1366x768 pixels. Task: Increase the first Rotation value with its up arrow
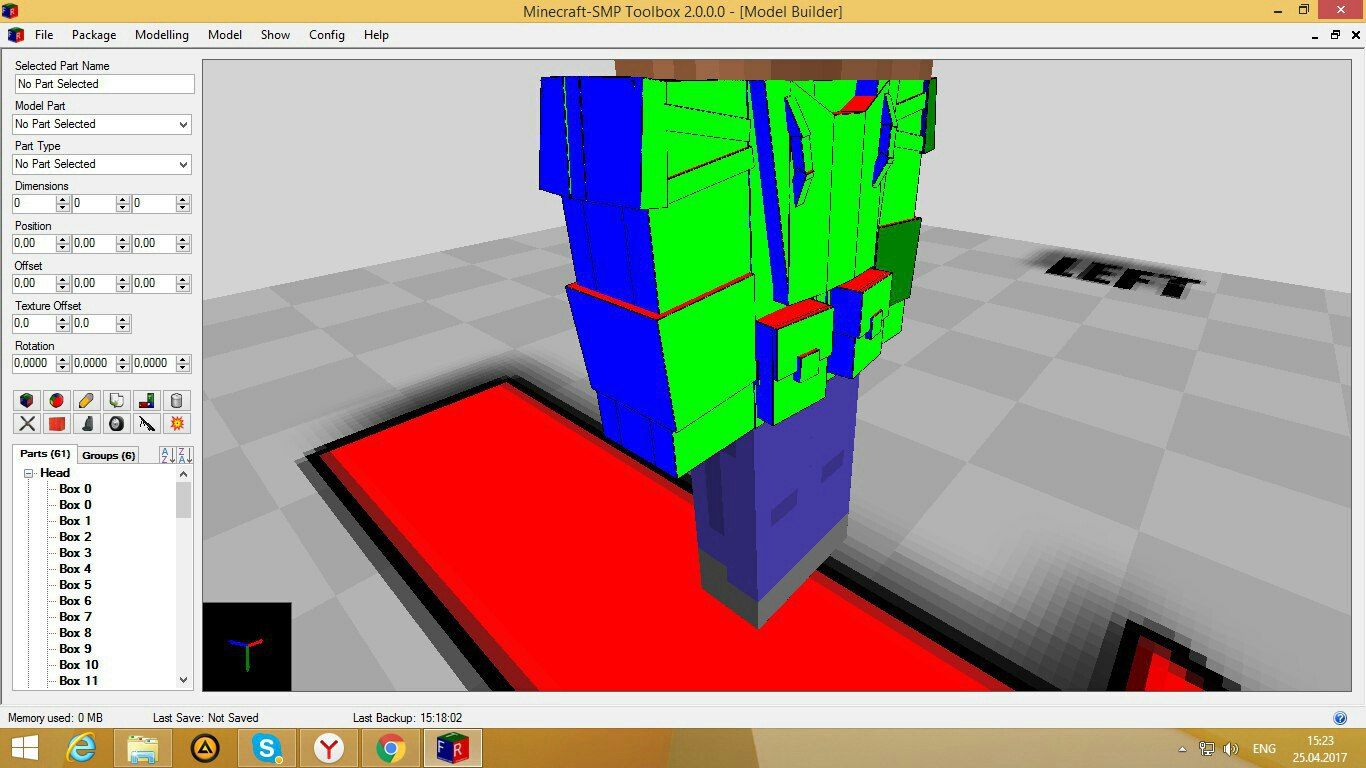[x=63, y=360]
